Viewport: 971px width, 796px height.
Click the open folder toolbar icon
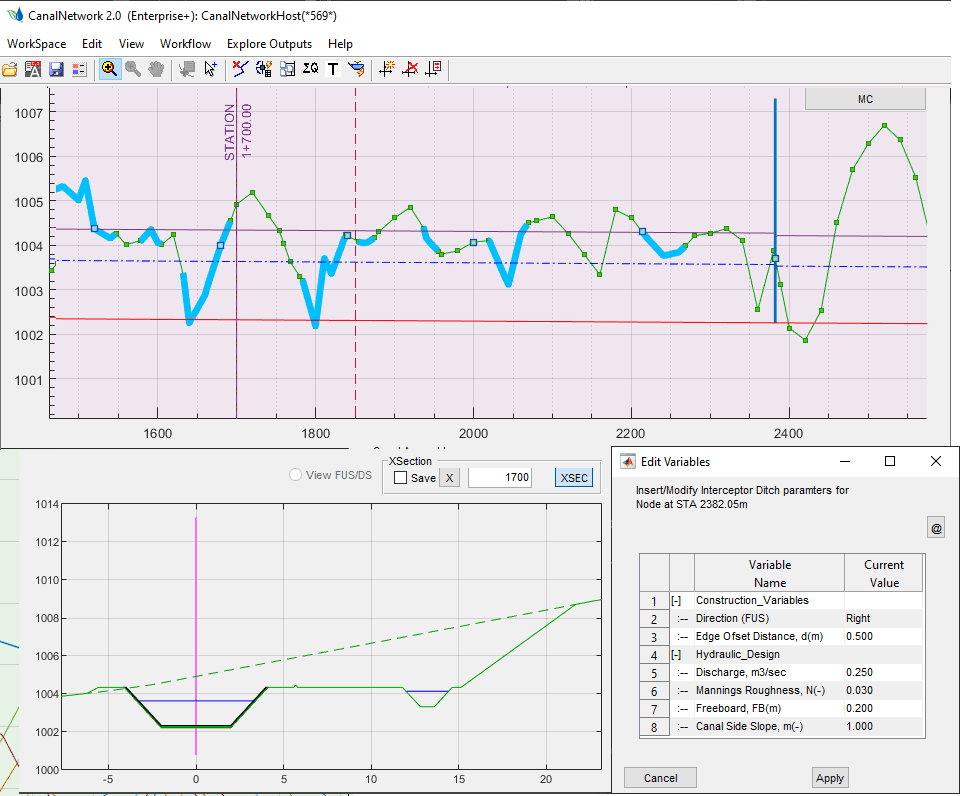pos(11,69)
